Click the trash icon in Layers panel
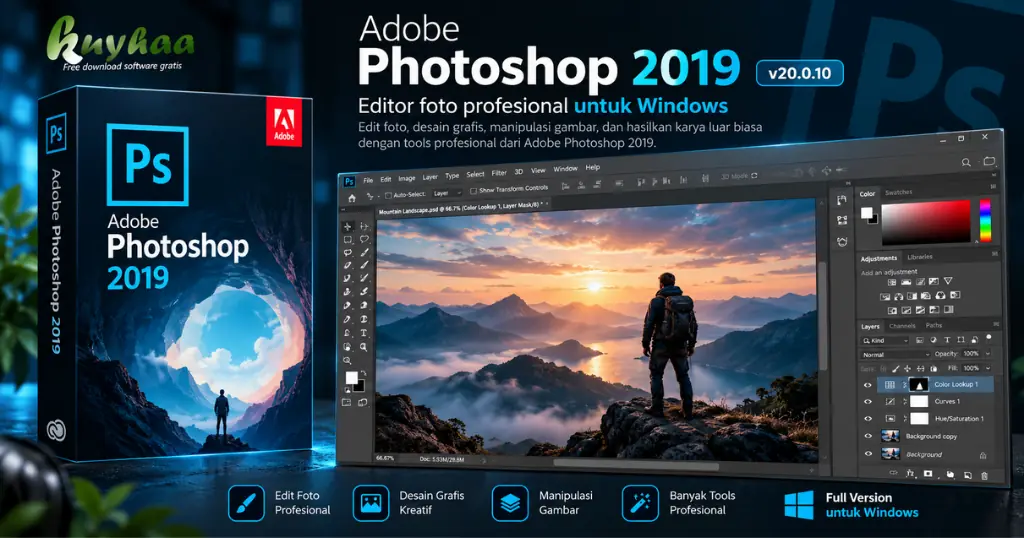Image resolution: width=1024 pixels, height=538 pixels. (984, 476)
